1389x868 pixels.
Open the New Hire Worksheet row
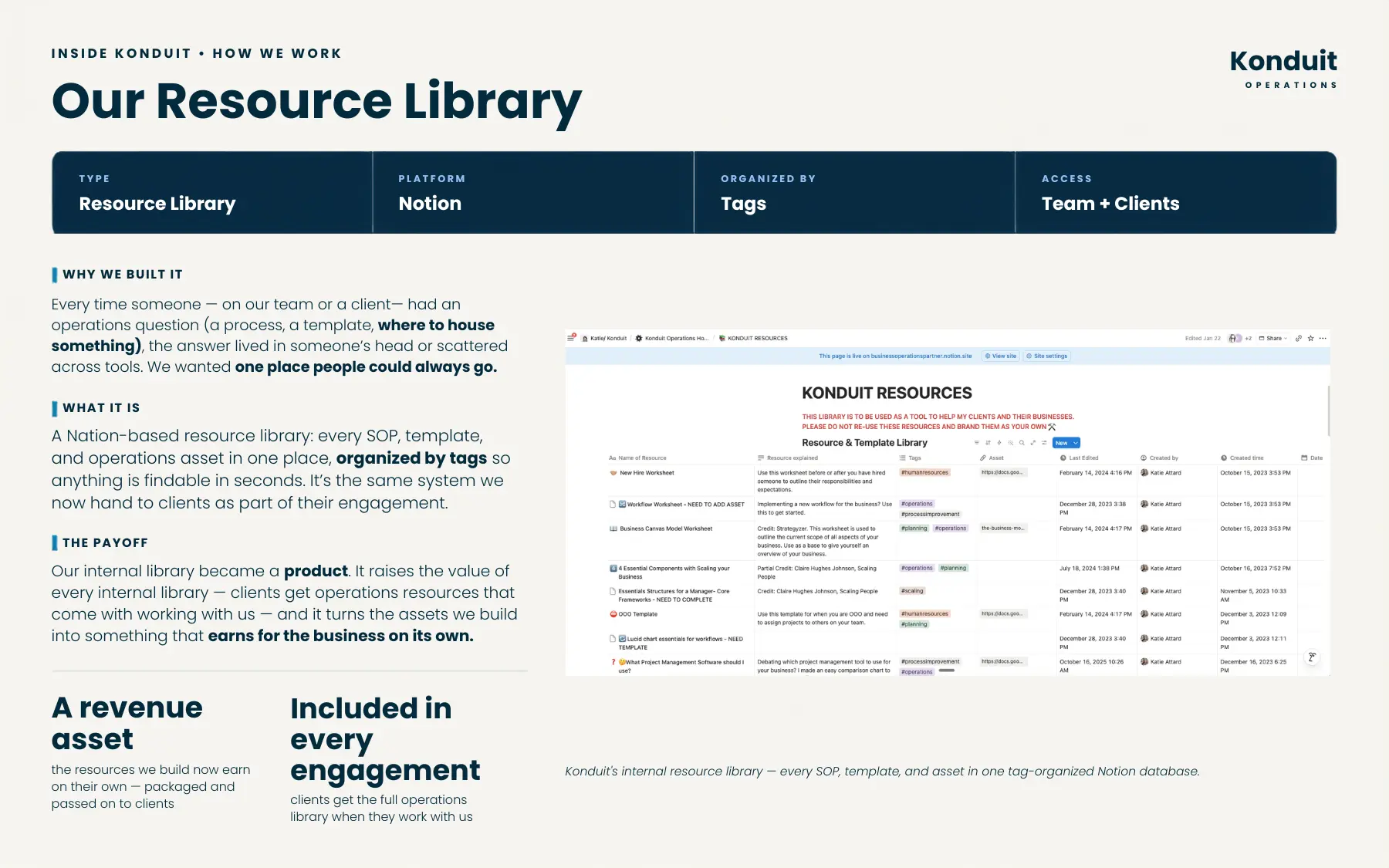pyautogui.click(x=647, y=473)
